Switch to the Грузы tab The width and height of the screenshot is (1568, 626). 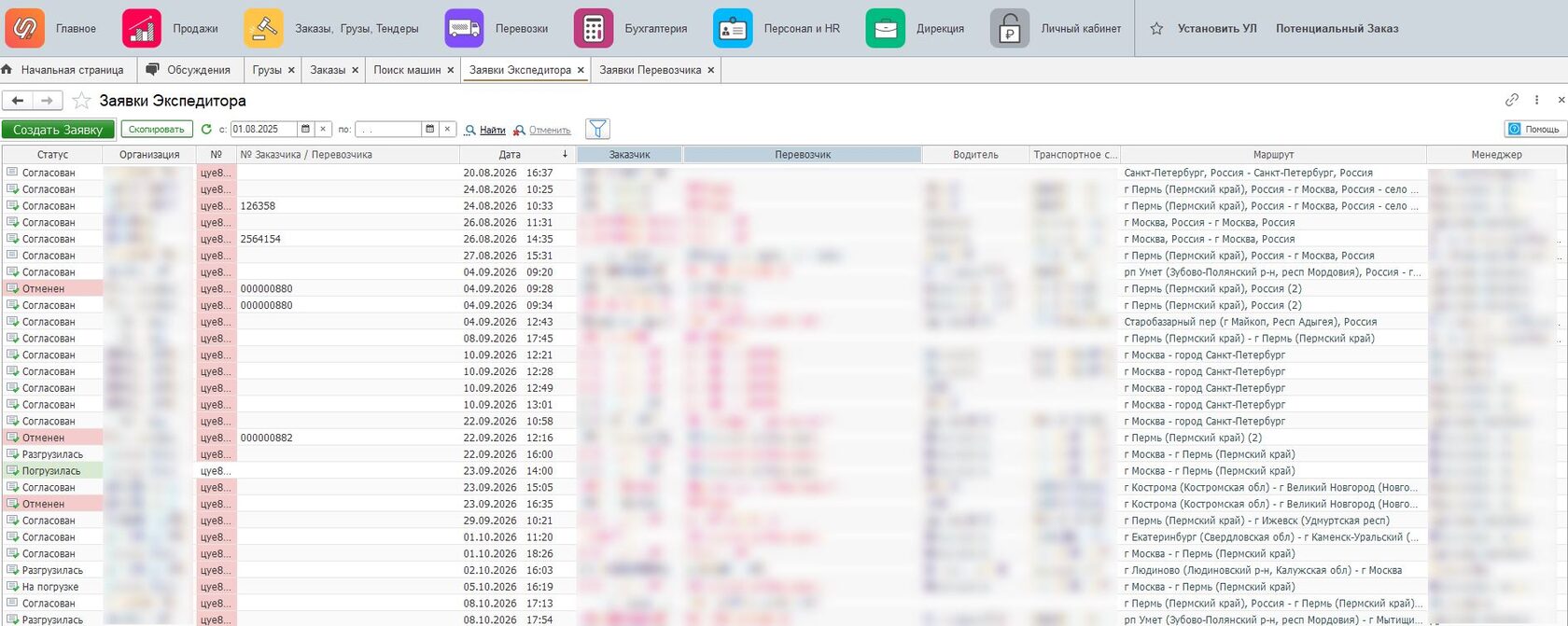(x=267, y=70)
